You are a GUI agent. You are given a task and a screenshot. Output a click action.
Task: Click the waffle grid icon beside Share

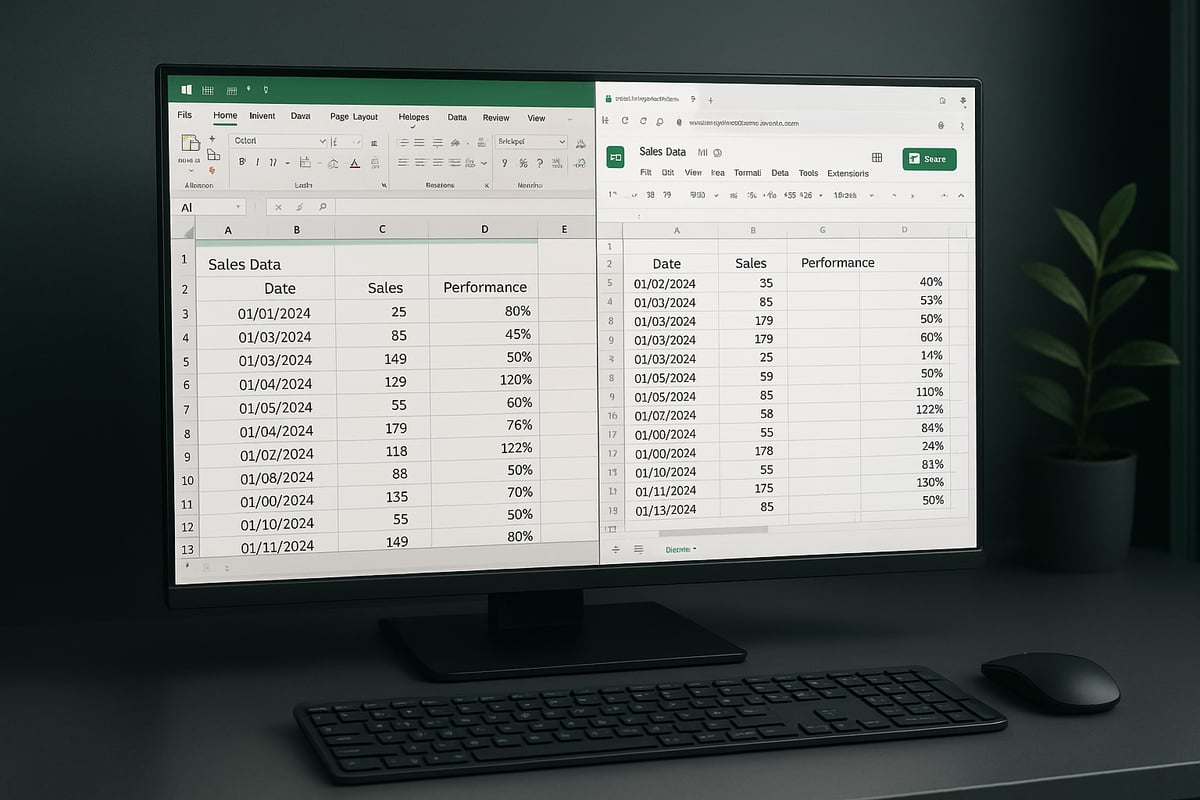877,158
